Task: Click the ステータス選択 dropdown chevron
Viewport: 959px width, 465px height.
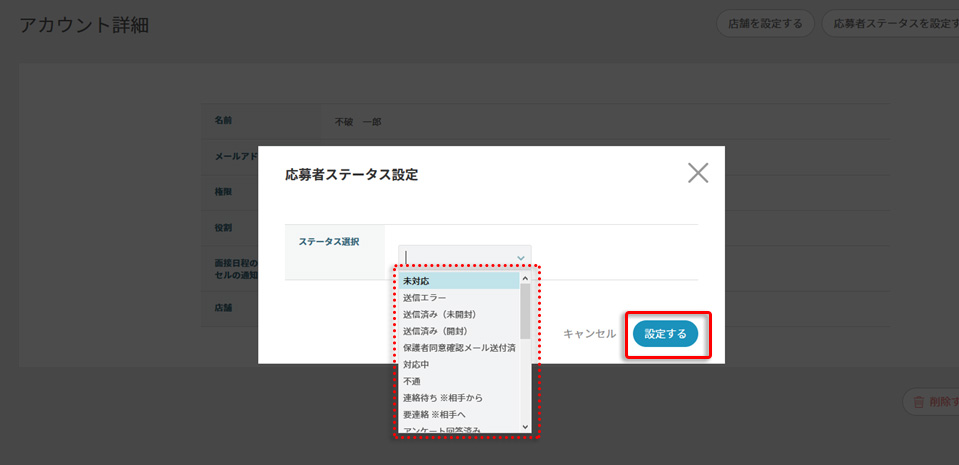Action: [520, 257]
